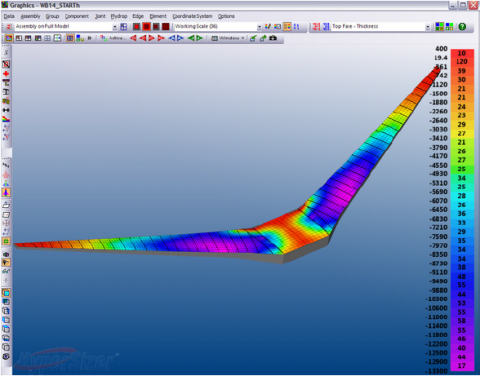This screenshot has width=480, height=376.
Task: Toggle the highlighted grid view button
Action: coord(70,38)
